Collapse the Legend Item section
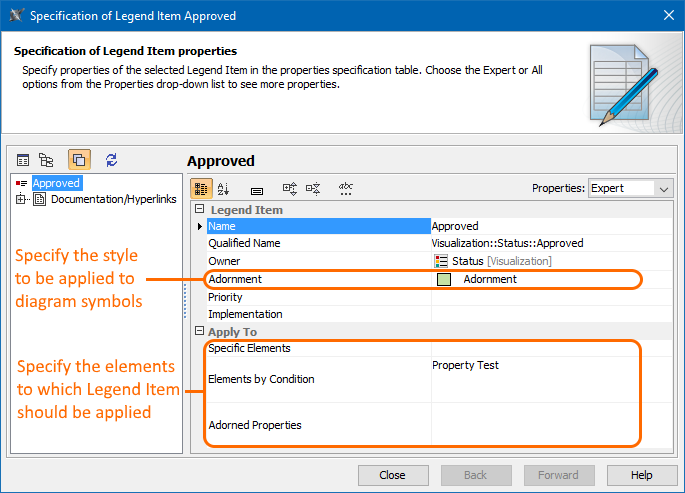 (x=199, y=210)
